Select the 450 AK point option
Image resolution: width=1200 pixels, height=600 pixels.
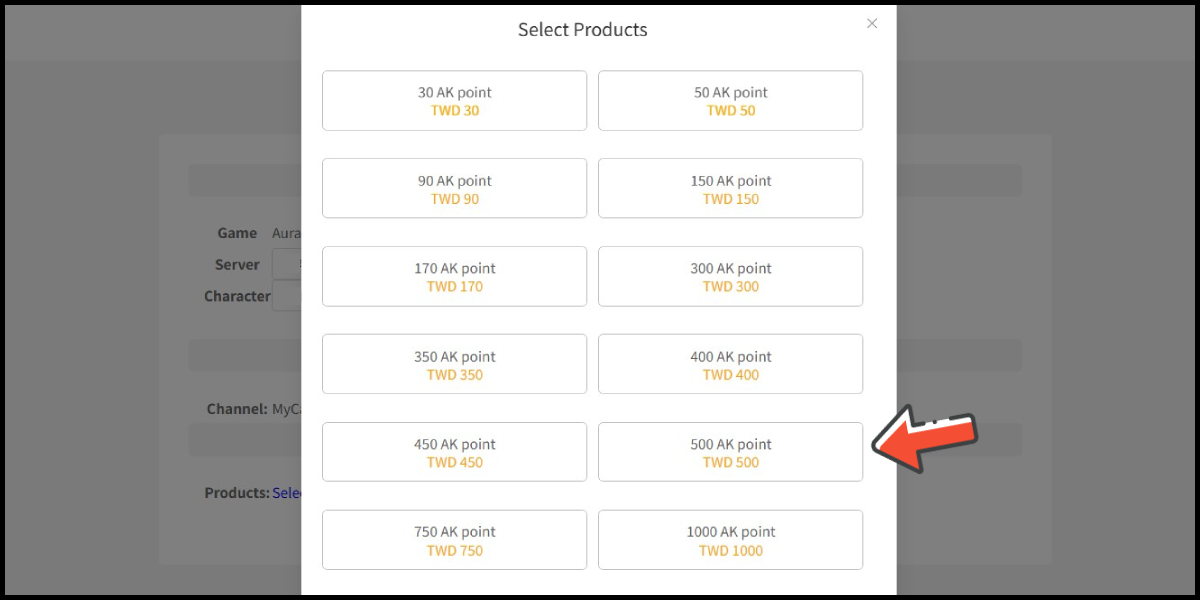coord(454,452)
